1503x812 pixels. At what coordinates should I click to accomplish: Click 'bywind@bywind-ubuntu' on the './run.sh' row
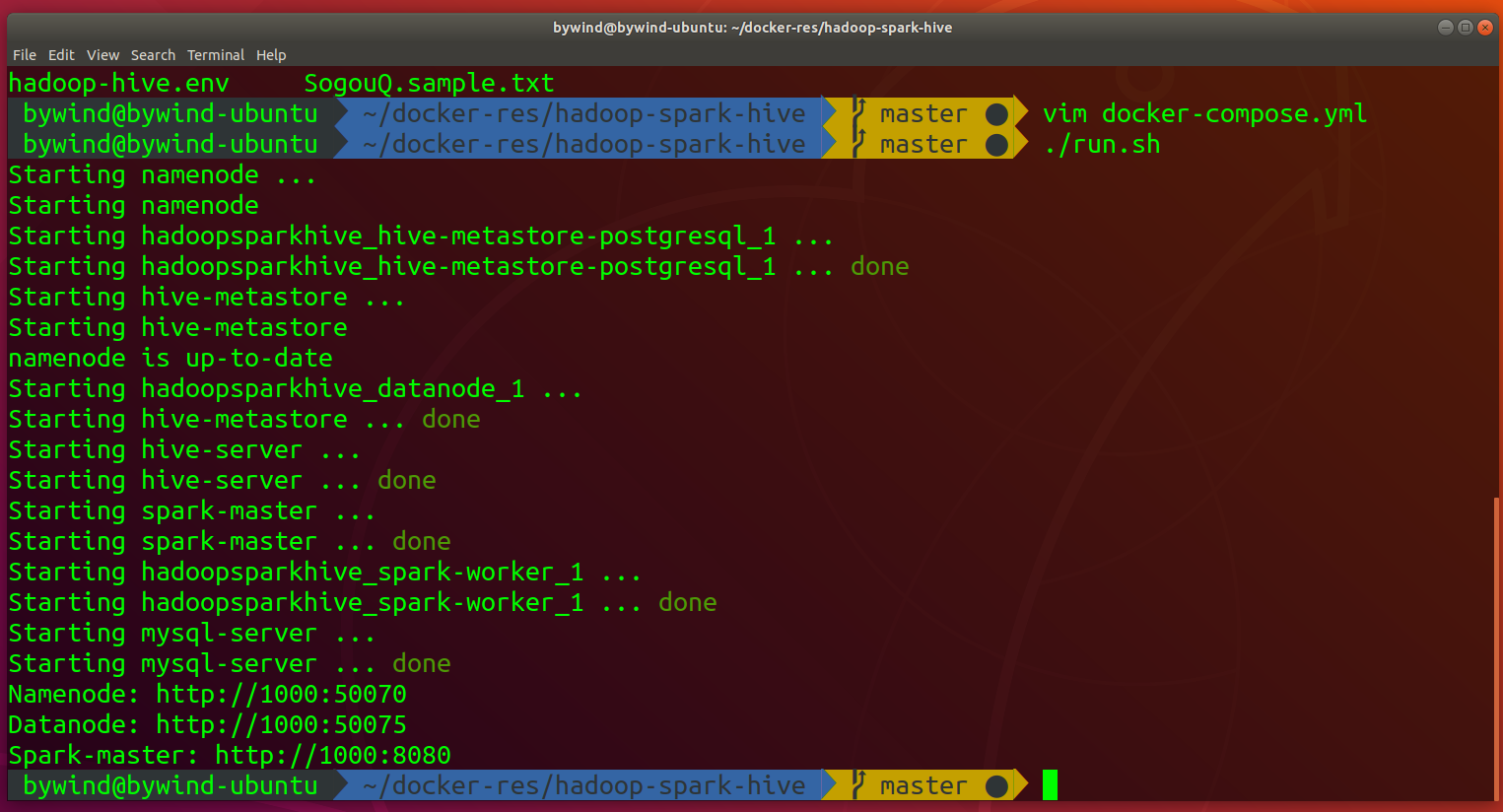tap(171, 145)
